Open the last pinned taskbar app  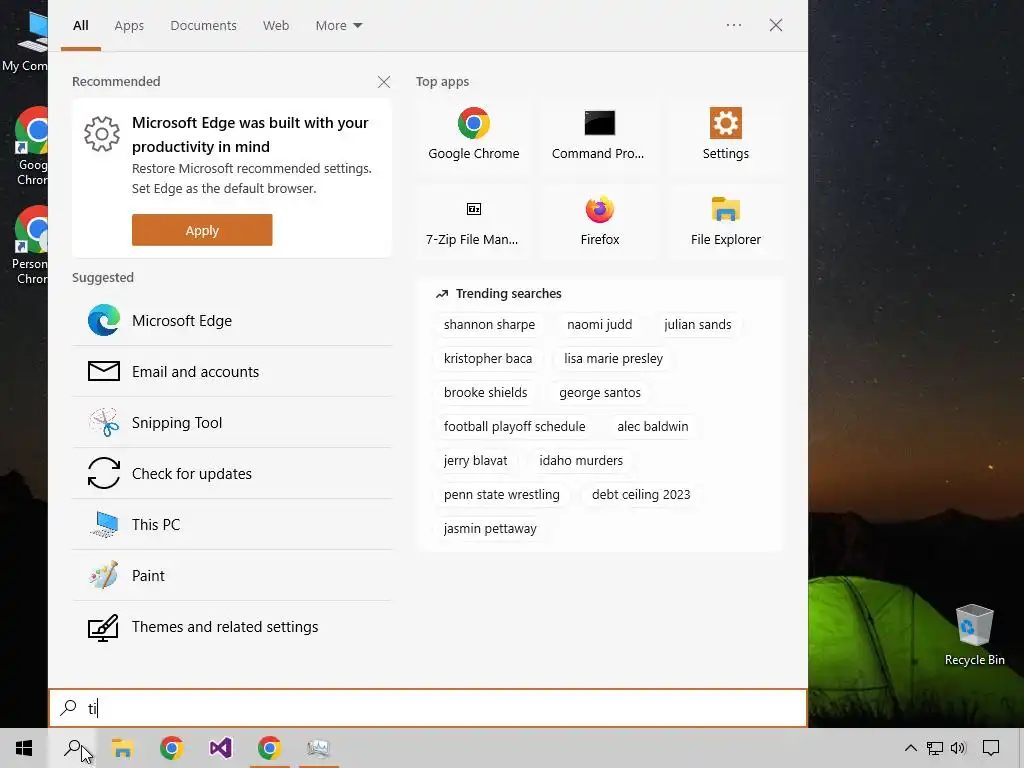(x=318, y=748)
